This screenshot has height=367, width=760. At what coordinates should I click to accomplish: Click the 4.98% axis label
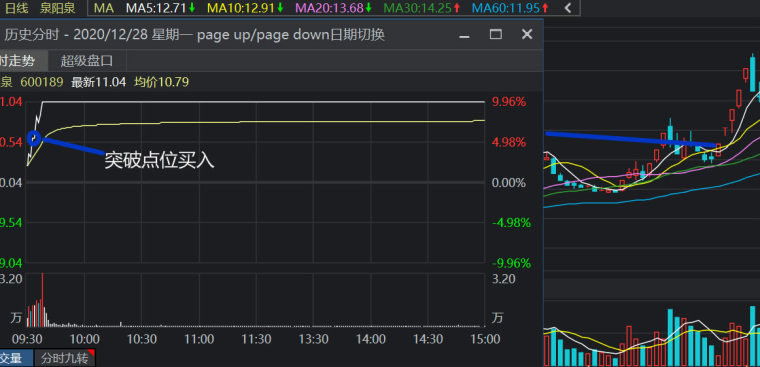(508, 143)
